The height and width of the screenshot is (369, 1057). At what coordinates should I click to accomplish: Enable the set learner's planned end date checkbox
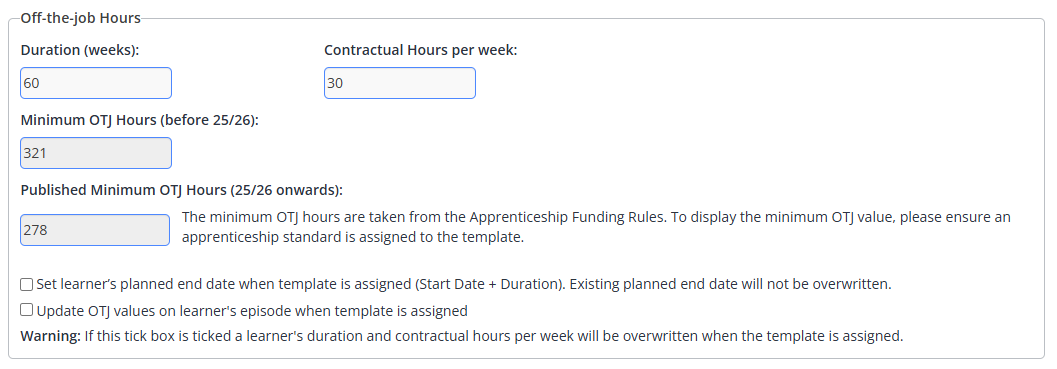26,285
